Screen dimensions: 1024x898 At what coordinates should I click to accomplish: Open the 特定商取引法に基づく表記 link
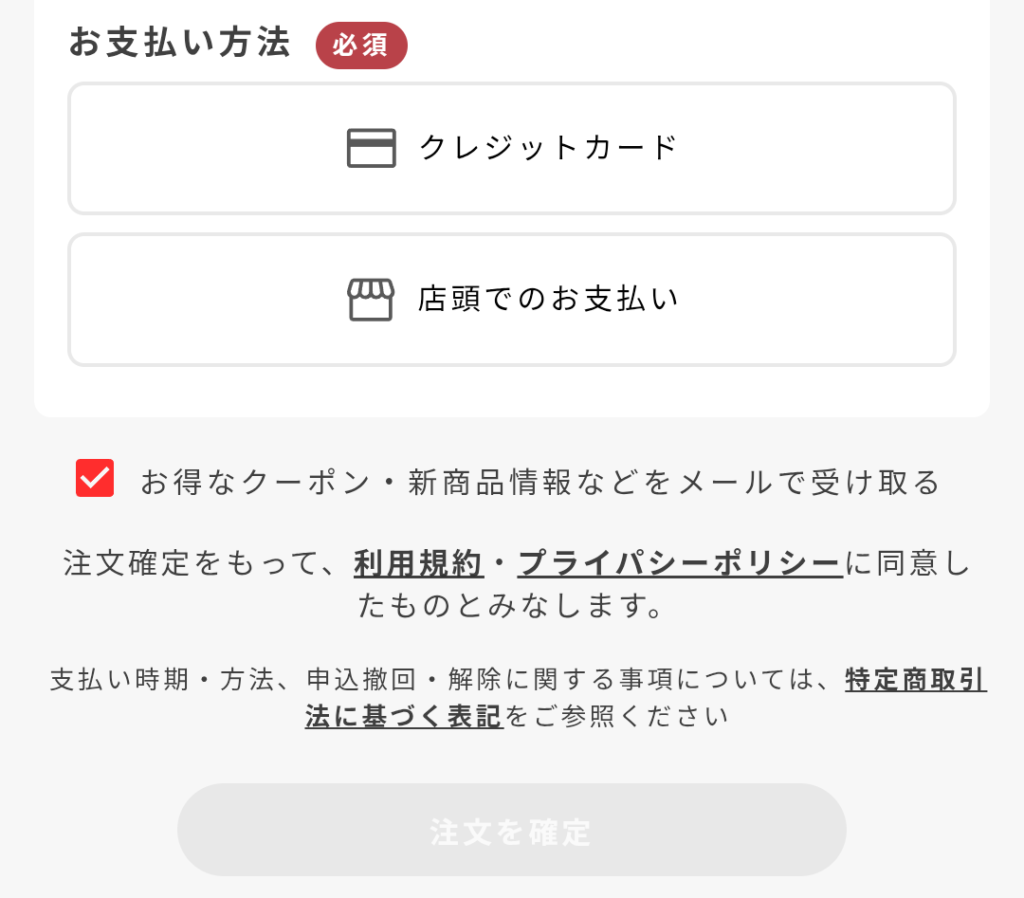915,680
